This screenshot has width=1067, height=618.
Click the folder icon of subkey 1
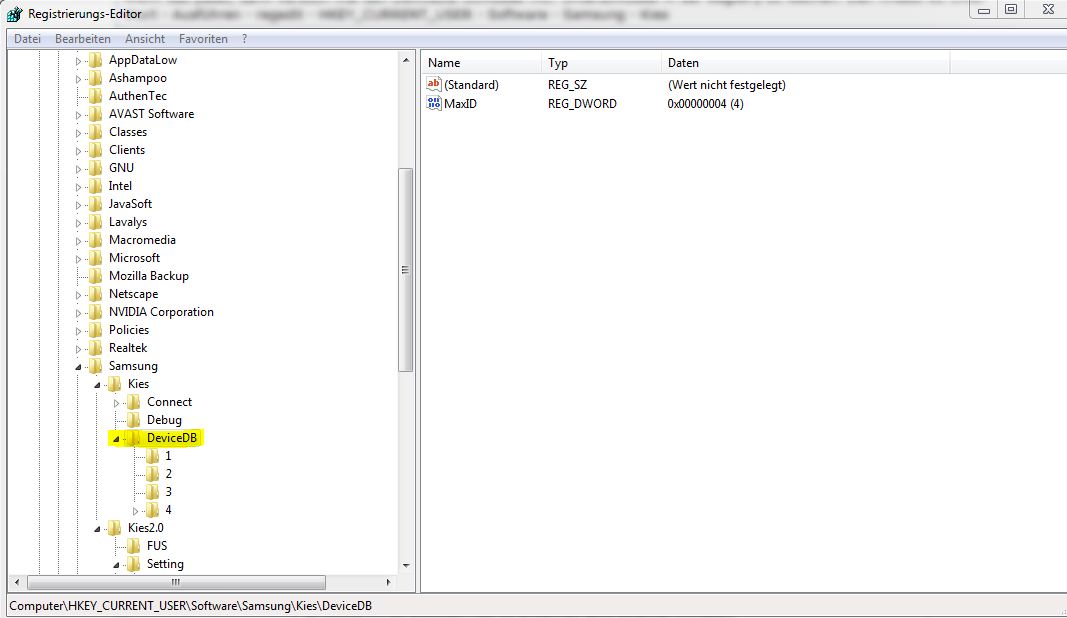153,456
